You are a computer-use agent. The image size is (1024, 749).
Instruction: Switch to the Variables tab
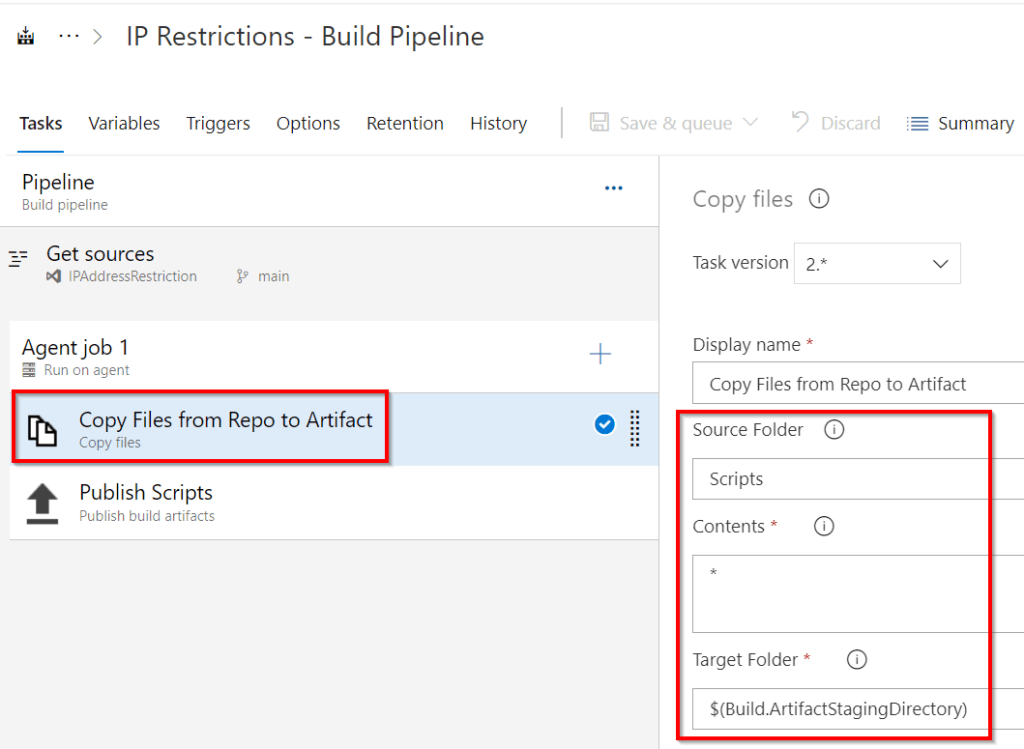point(124,123)
